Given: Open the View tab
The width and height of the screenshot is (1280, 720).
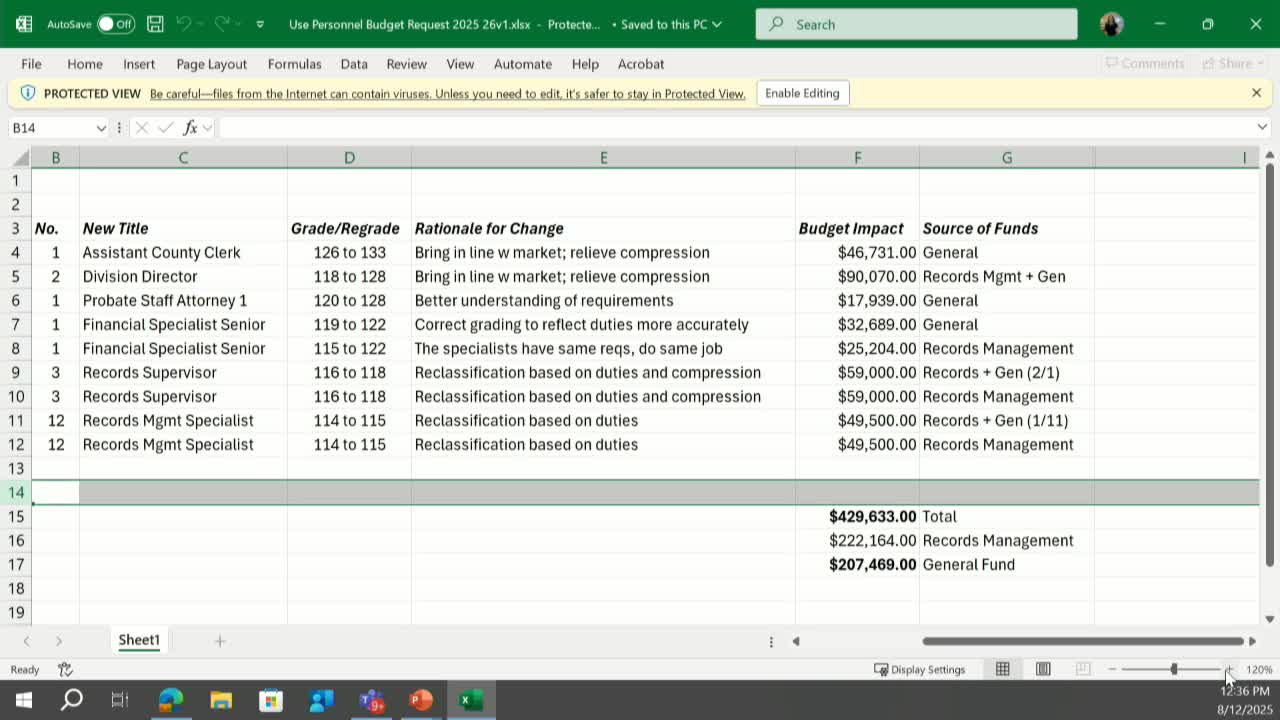Looking at the screenshot, I should 460,64.
